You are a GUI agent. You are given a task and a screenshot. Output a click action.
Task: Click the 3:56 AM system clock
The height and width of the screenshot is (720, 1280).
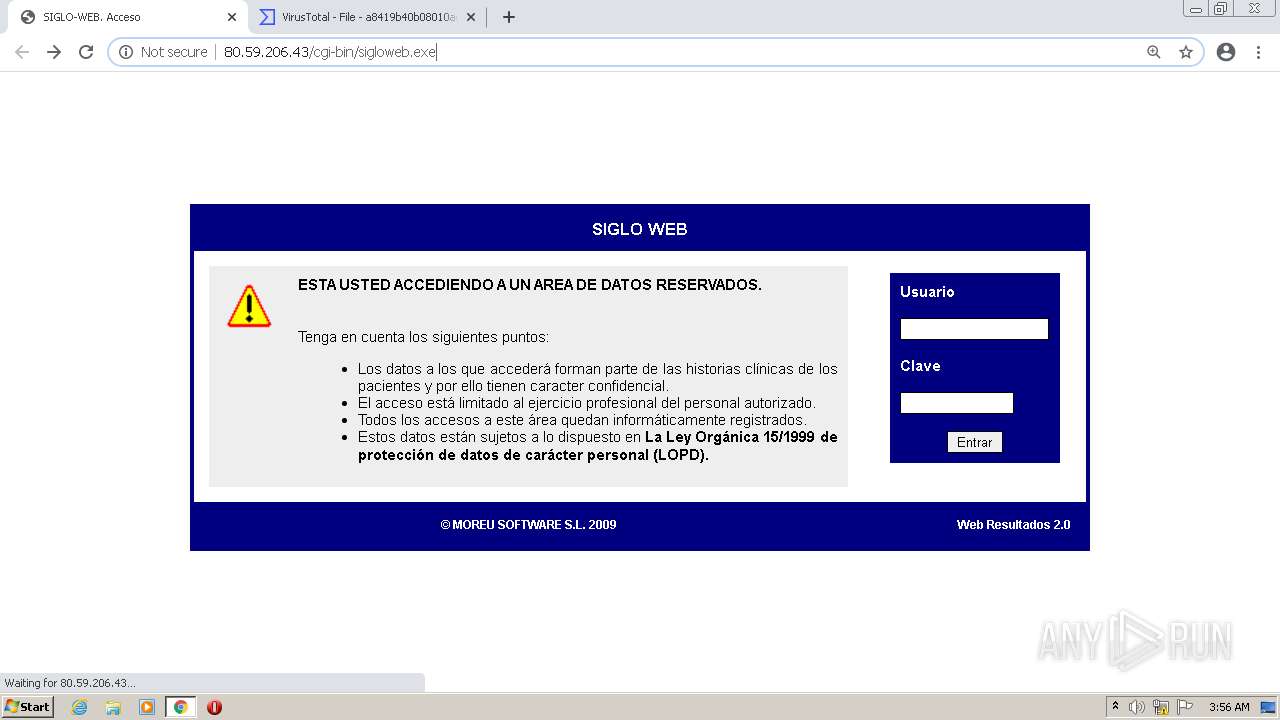(1229, 707)
